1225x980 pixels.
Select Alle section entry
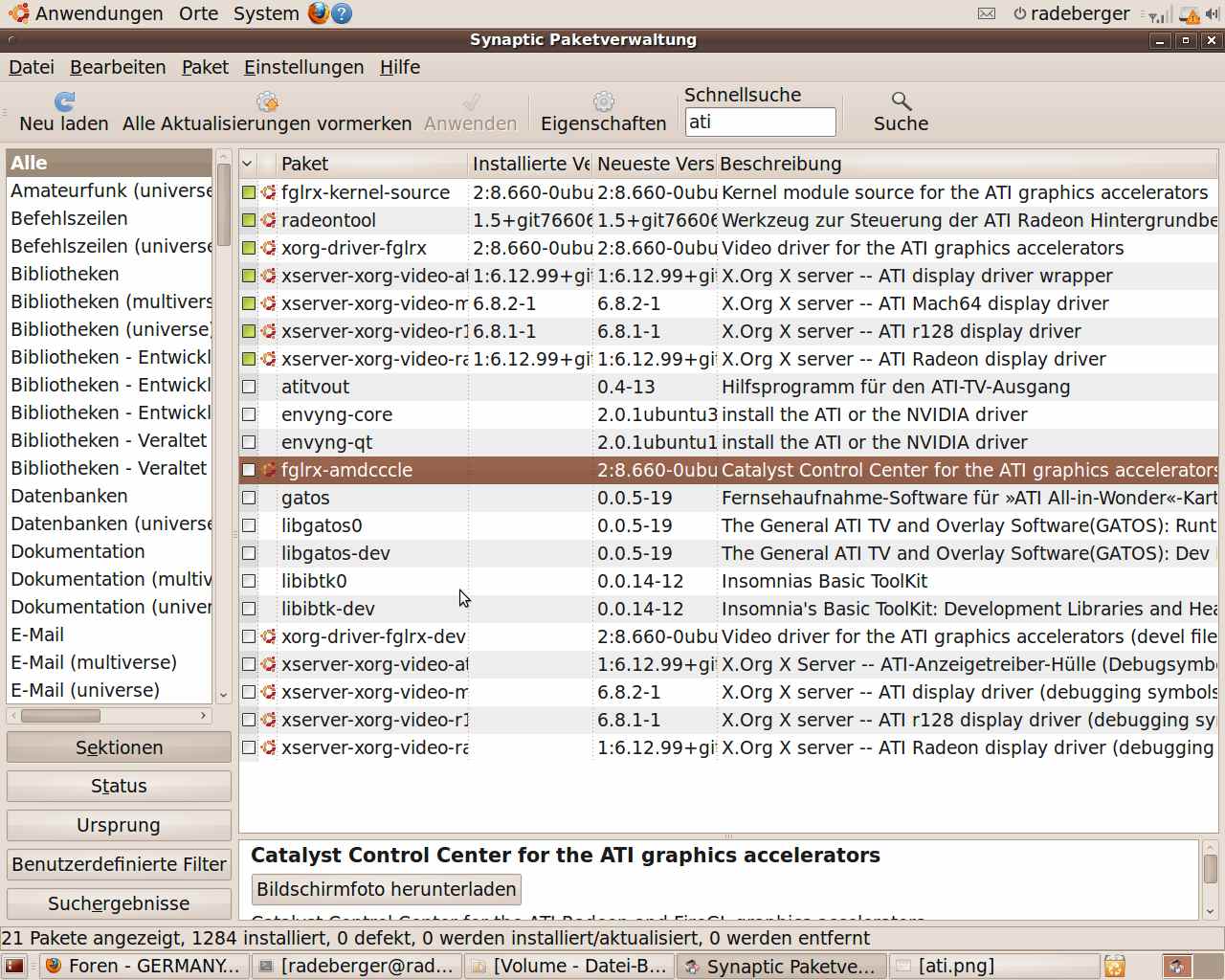click(109, 163)
